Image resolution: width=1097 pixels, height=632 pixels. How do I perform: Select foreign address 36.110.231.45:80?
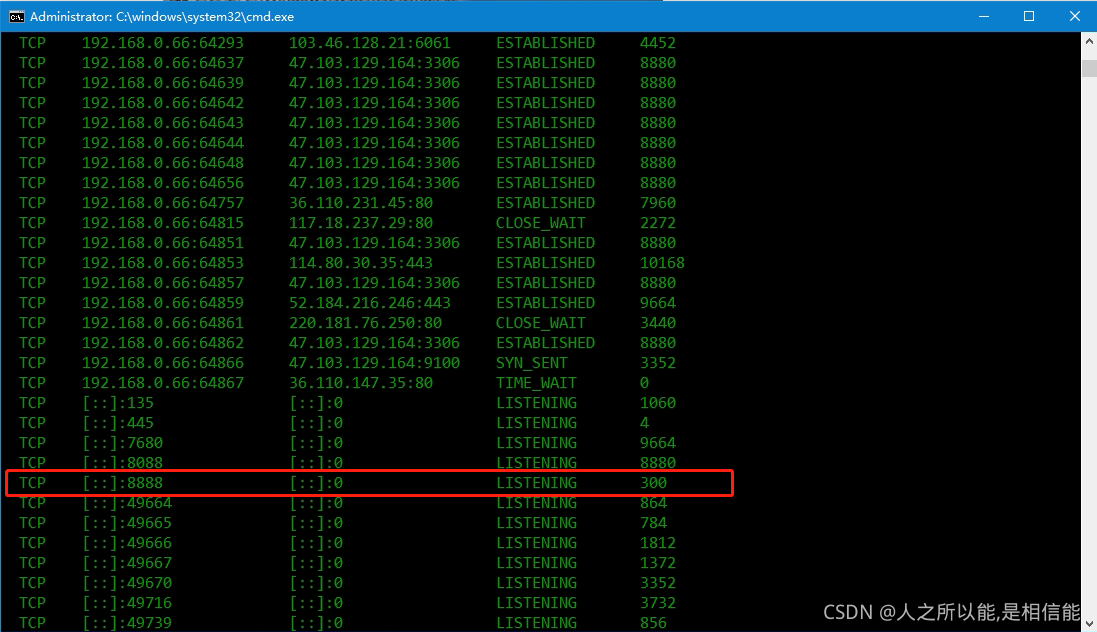361,203
